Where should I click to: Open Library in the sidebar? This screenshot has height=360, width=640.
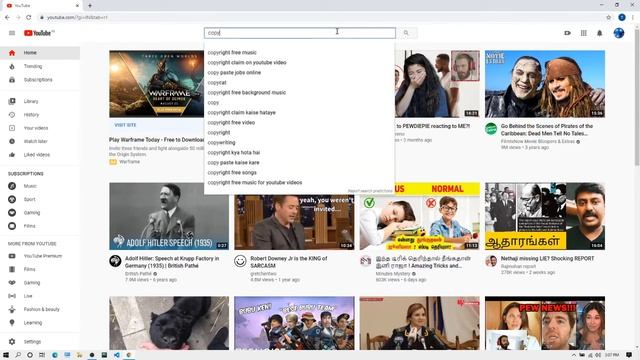pos(40,101)
